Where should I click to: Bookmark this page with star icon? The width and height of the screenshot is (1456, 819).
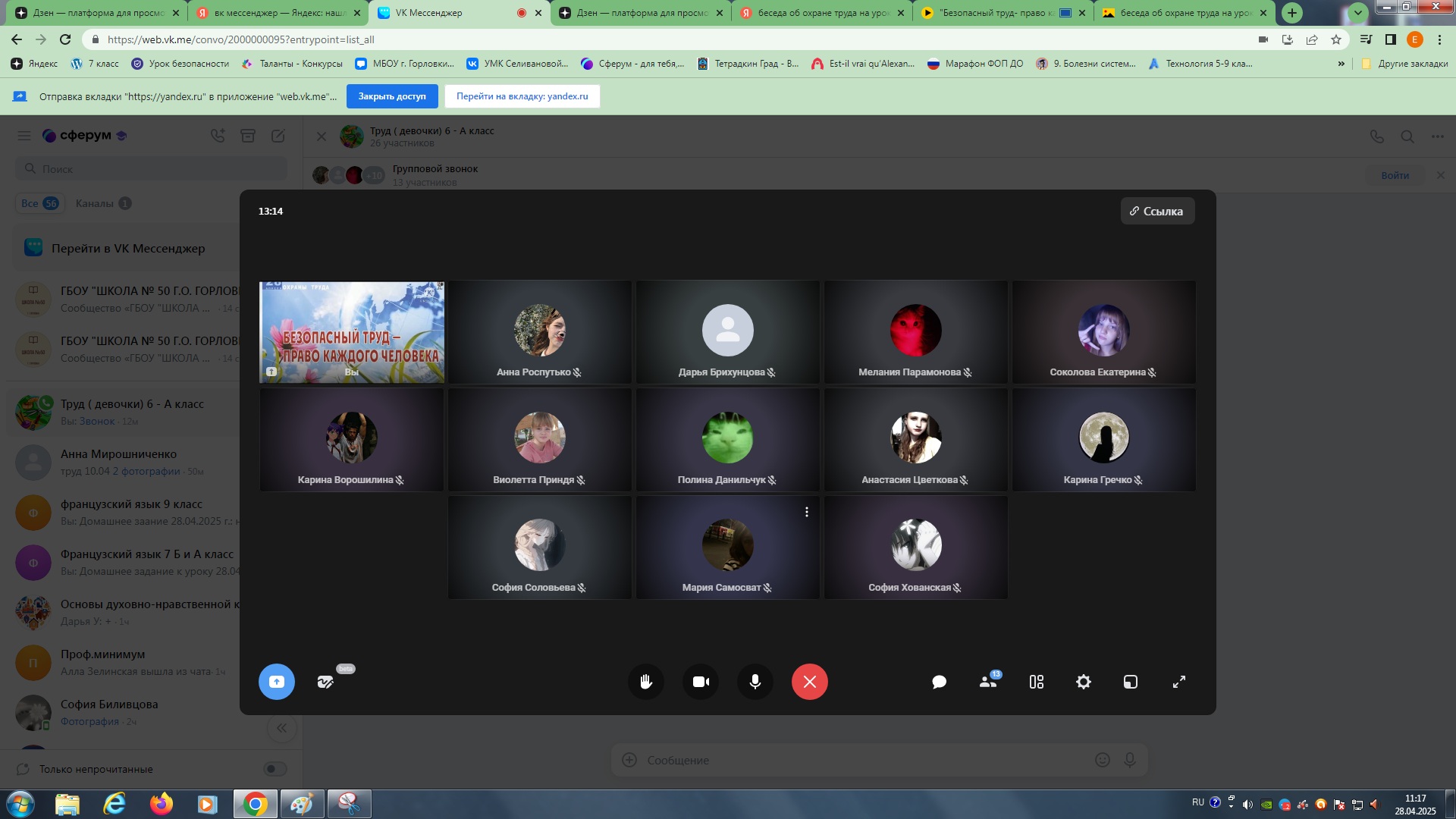pos(1336,39)
